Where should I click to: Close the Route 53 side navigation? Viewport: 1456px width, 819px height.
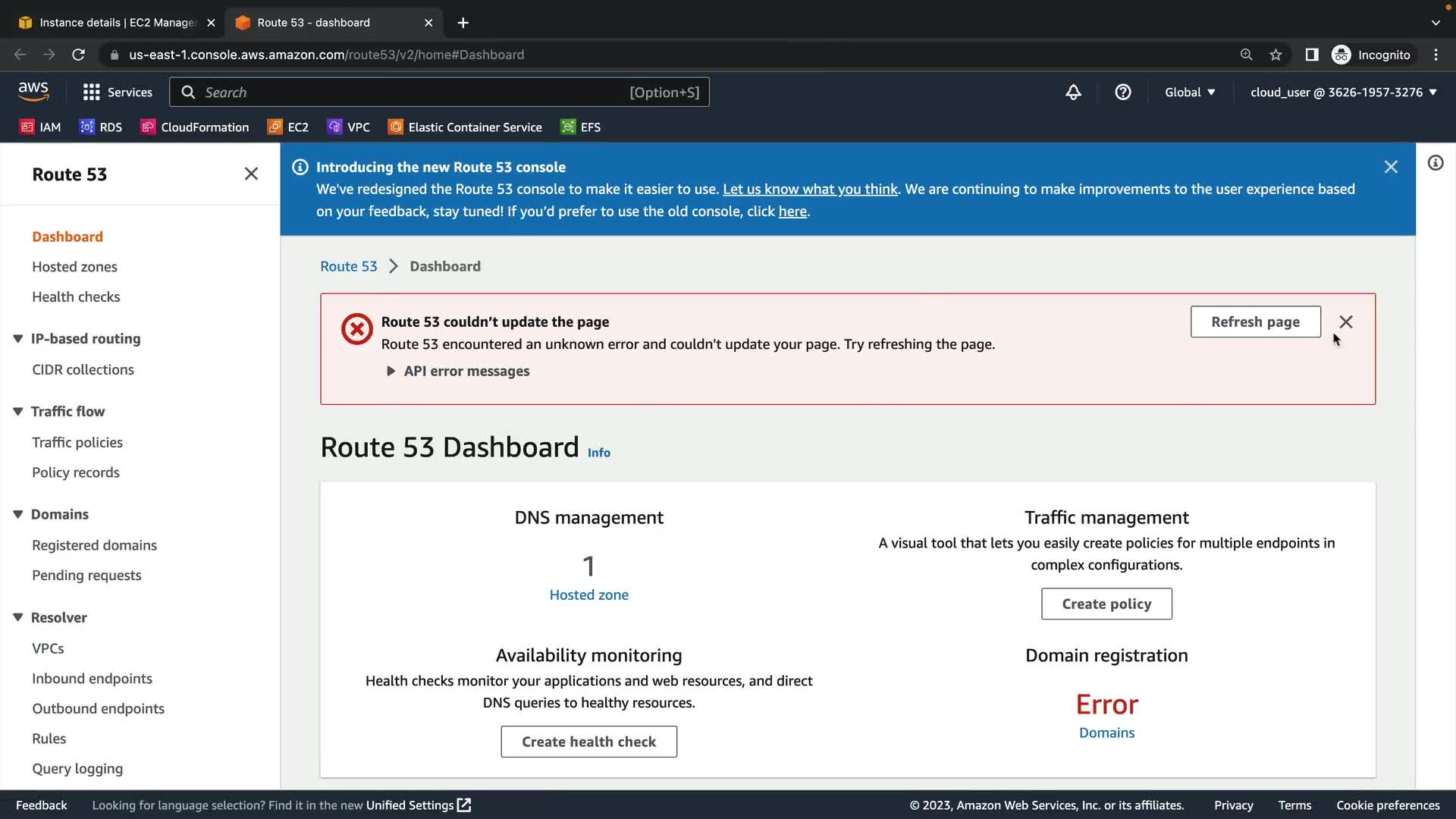[251, 174]
